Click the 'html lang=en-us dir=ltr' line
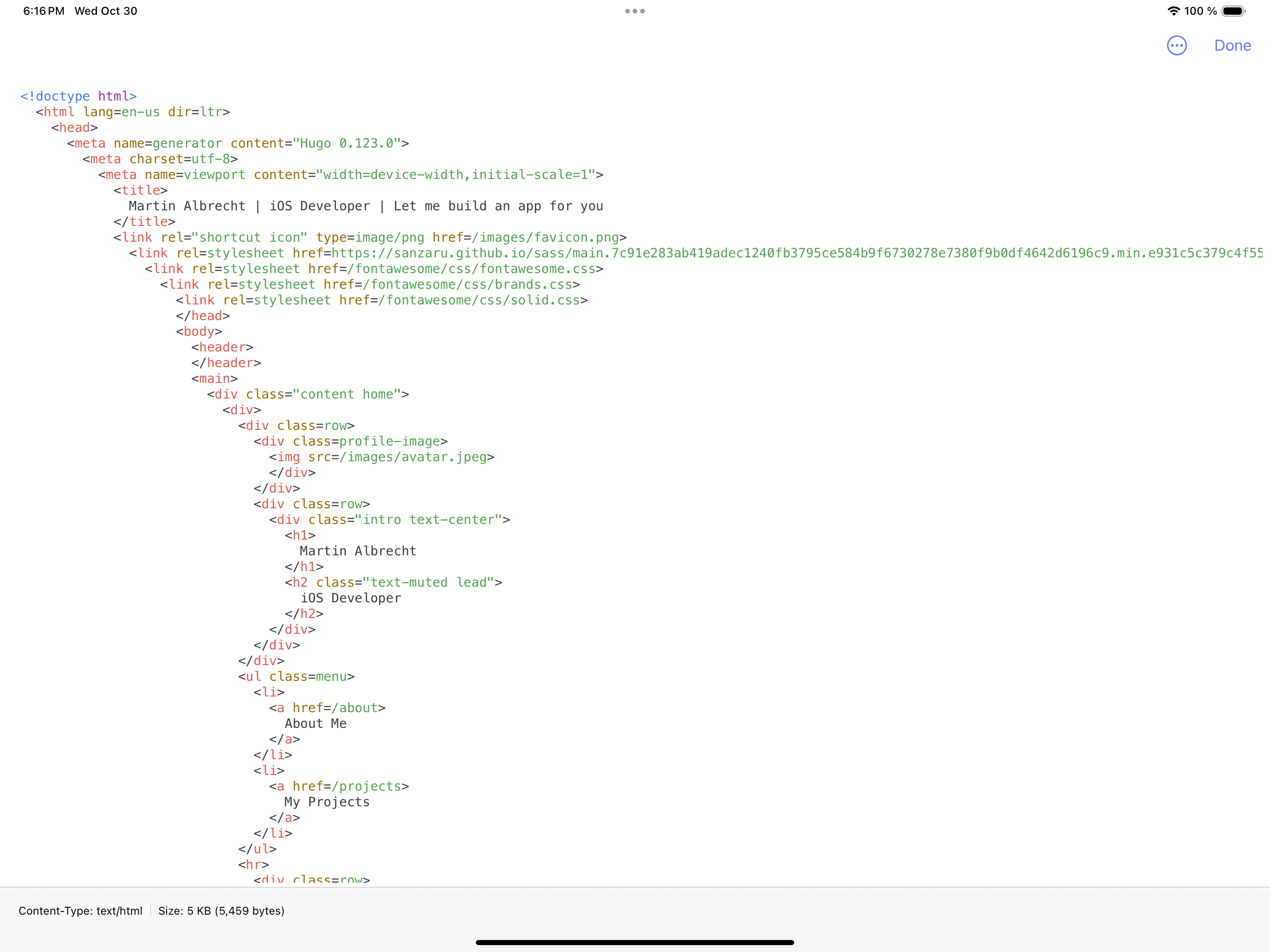The height and width of the screenshot is (952, 1270). (132, 112)
